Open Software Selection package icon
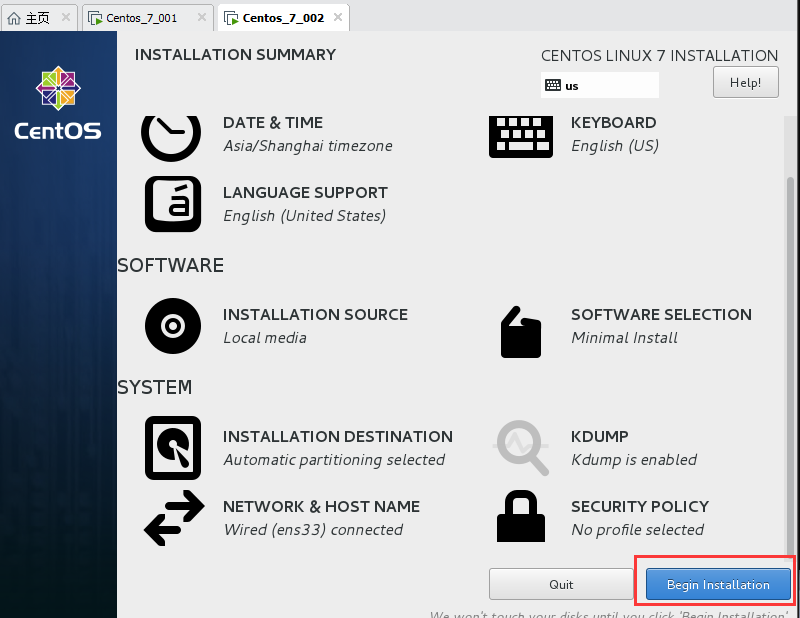This screenshot has width=800, height=618. (x=520, y=332)
